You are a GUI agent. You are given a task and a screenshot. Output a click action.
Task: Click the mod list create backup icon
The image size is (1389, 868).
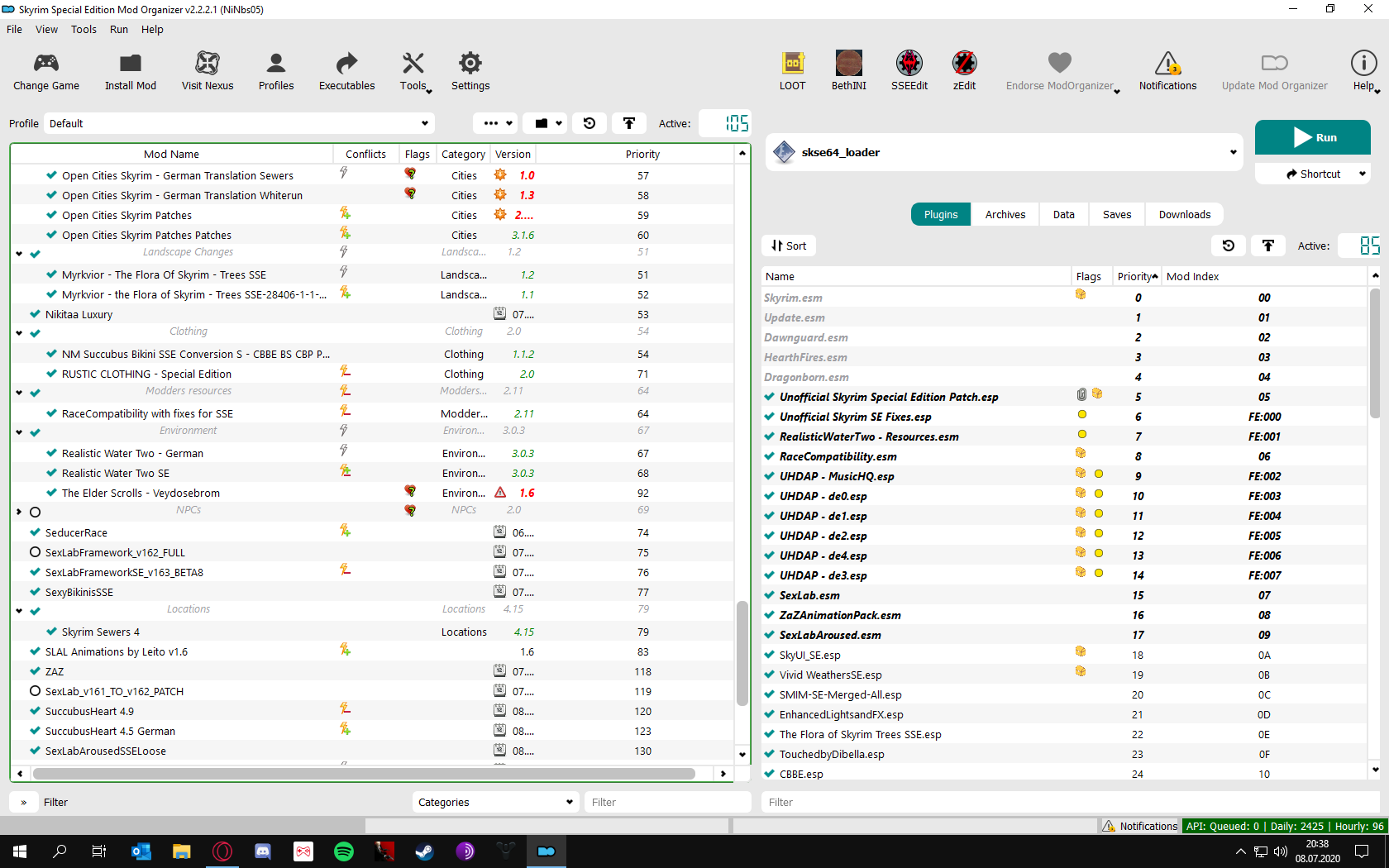click(x=629, y=123)
